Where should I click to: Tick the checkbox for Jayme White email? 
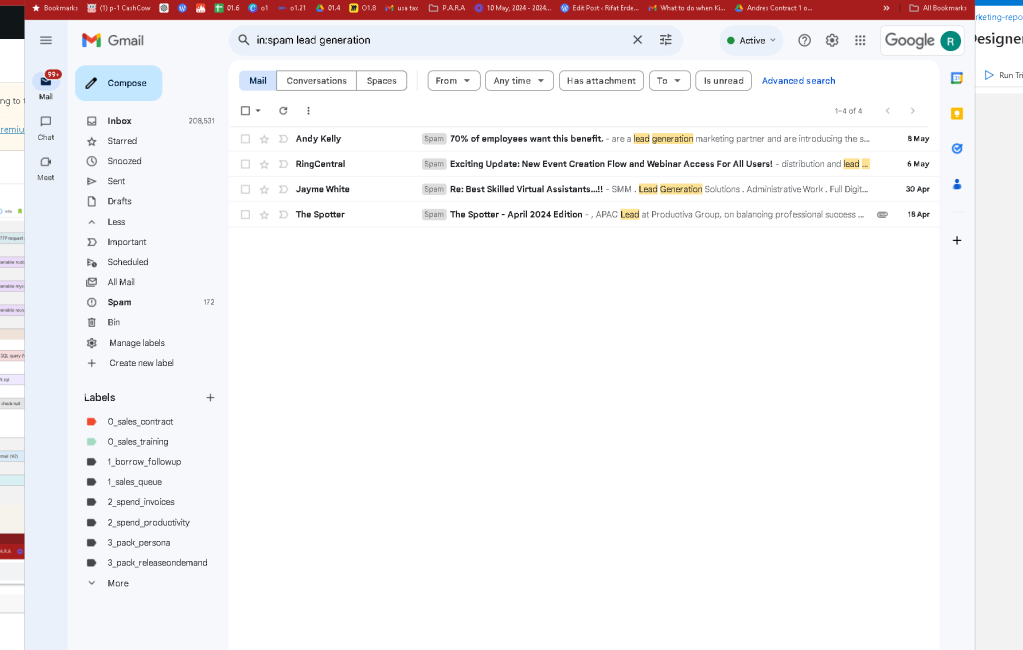245,189
